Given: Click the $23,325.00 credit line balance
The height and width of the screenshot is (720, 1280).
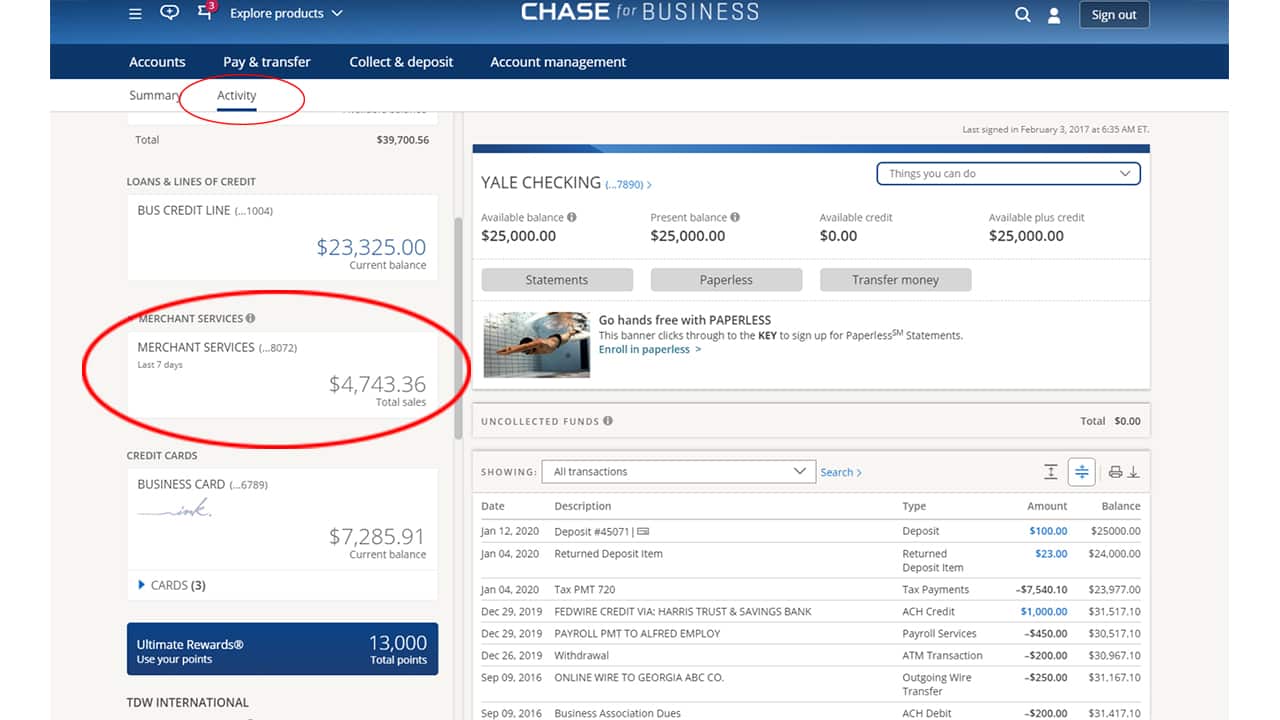Looking at the screenshot, I should pyautogui.click(x=371, y=247).
